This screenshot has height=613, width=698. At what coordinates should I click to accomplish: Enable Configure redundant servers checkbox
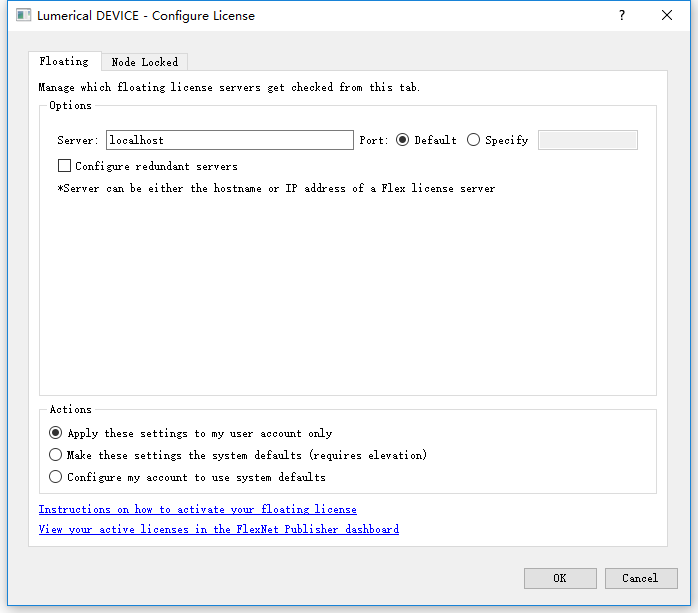(65, 166)
